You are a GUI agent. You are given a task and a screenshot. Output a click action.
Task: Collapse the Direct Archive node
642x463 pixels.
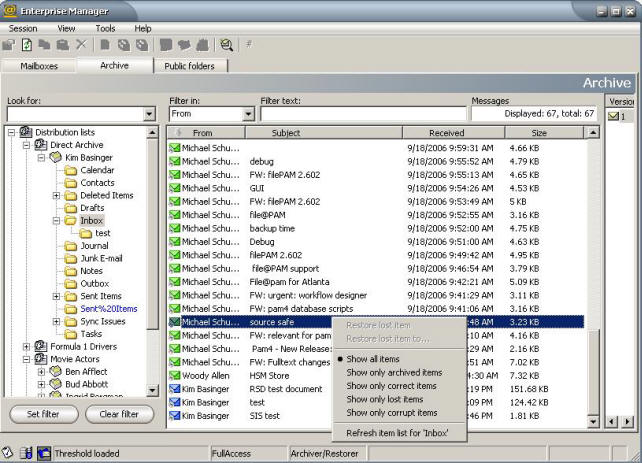pyautogui.click(x=26, y=145)
